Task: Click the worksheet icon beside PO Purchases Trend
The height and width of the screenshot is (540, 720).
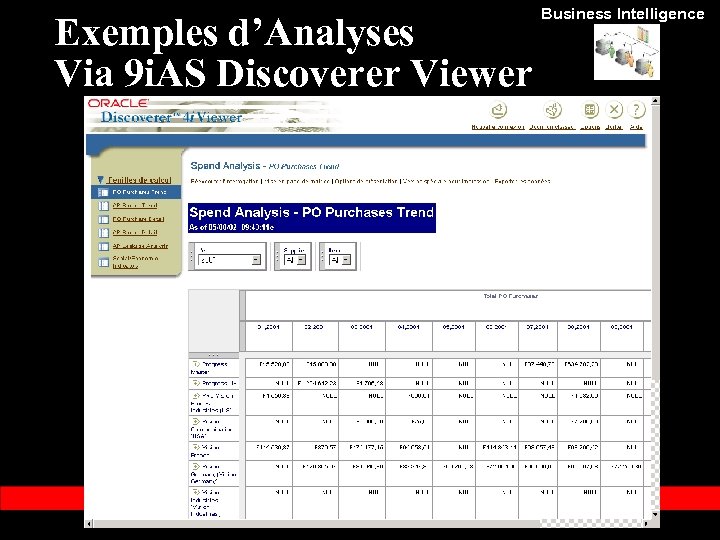Action: pos(103,192)
